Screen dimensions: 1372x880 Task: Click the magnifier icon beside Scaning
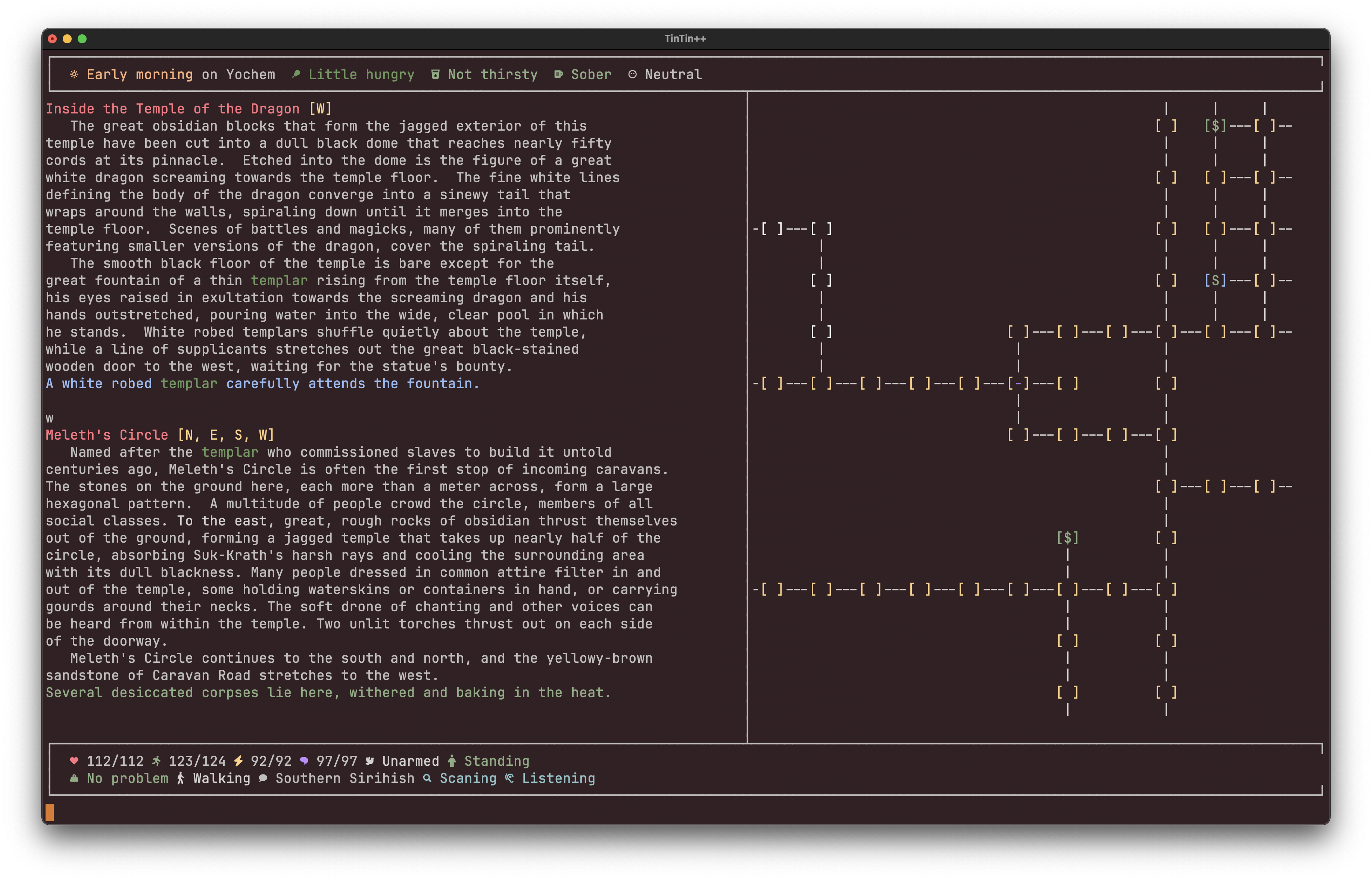(427, 778)
